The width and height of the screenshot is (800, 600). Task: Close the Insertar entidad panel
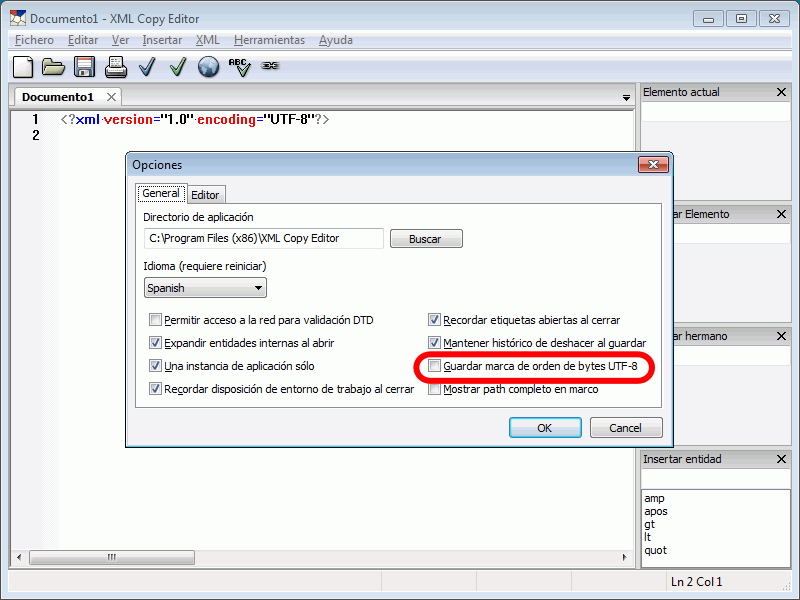(x=781, y=459)
